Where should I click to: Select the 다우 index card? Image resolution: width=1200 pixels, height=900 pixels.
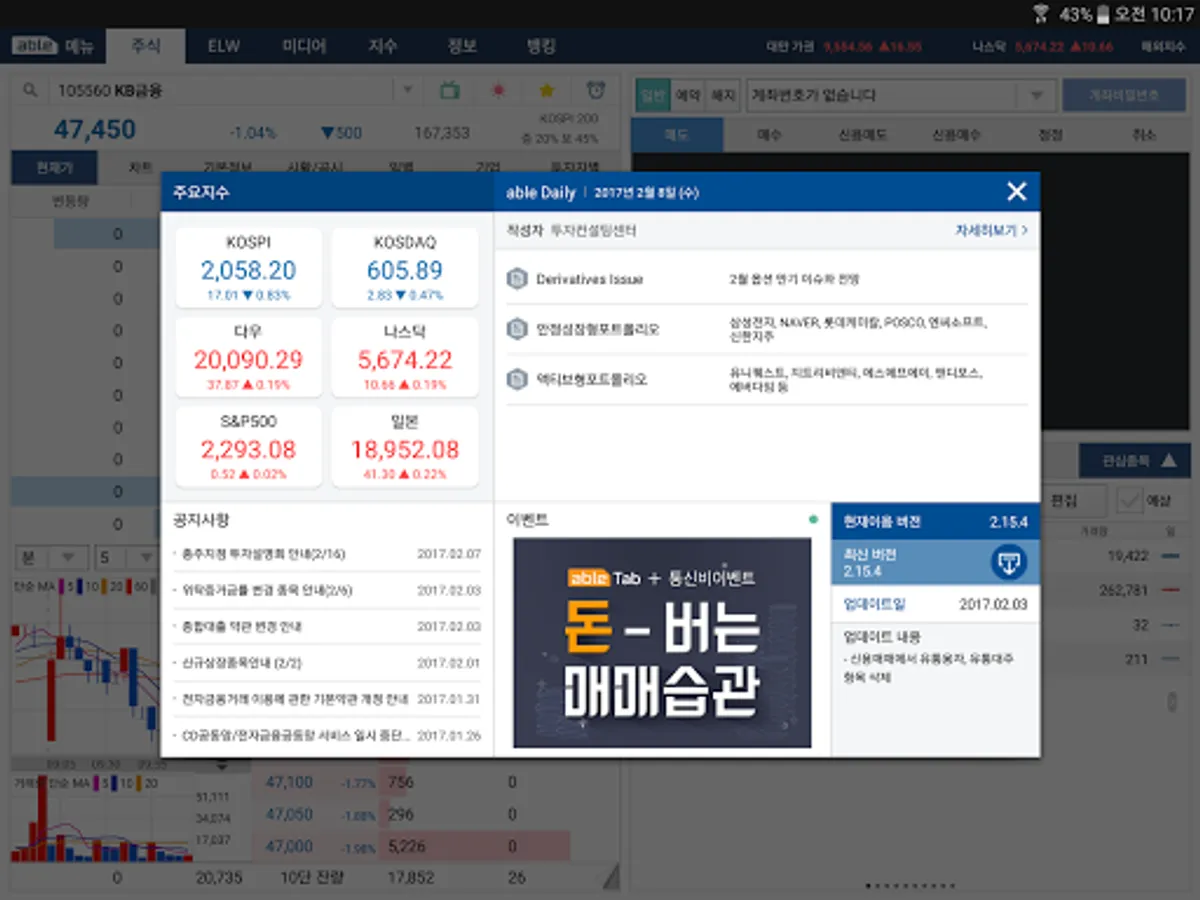[248, 357]
